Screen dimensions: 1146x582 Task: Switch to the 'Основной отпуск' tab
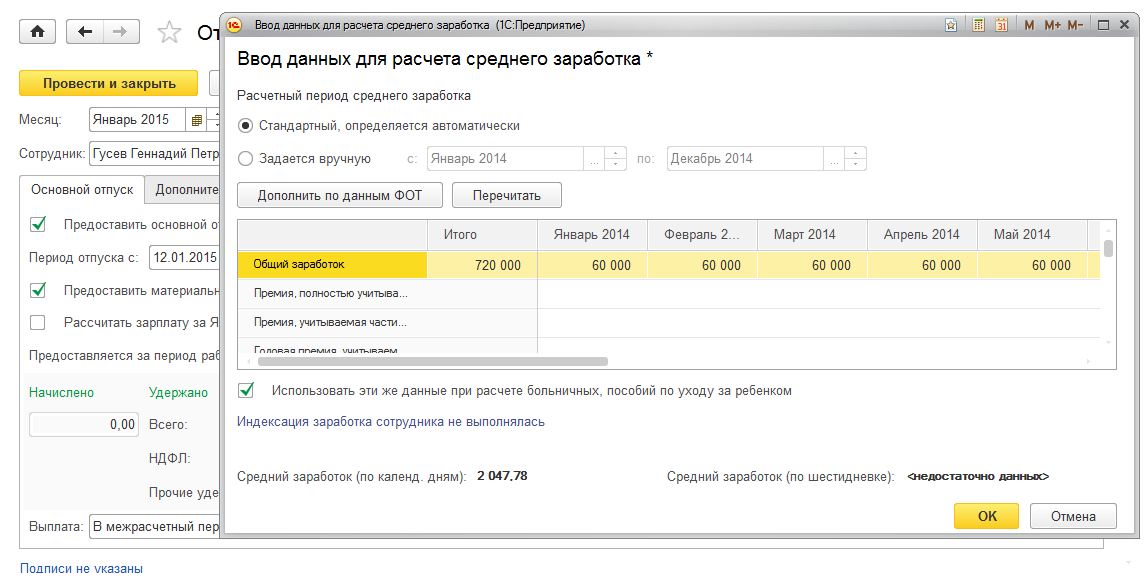(x=81, y=189)
